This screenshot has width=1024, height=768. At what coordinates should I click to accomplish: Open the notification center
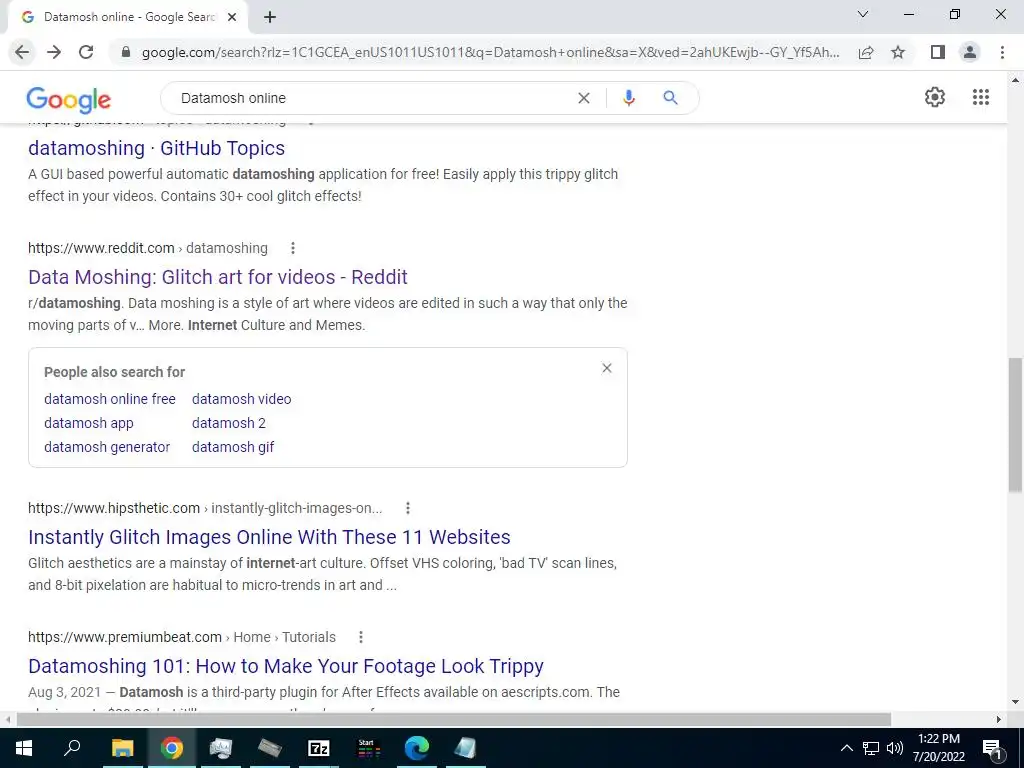pos(992,748)
